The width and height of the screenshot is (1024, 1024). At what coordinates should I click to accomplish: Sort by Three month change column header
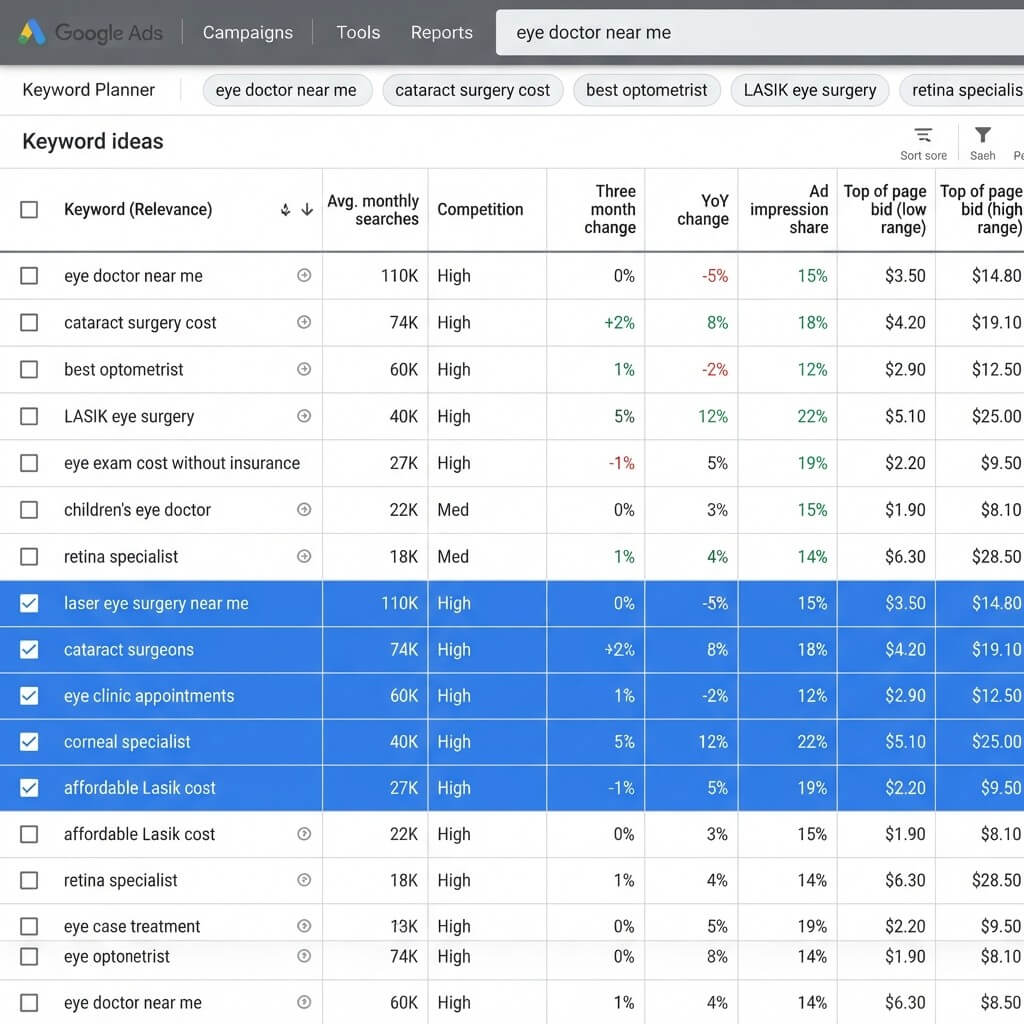coord(610,210)
